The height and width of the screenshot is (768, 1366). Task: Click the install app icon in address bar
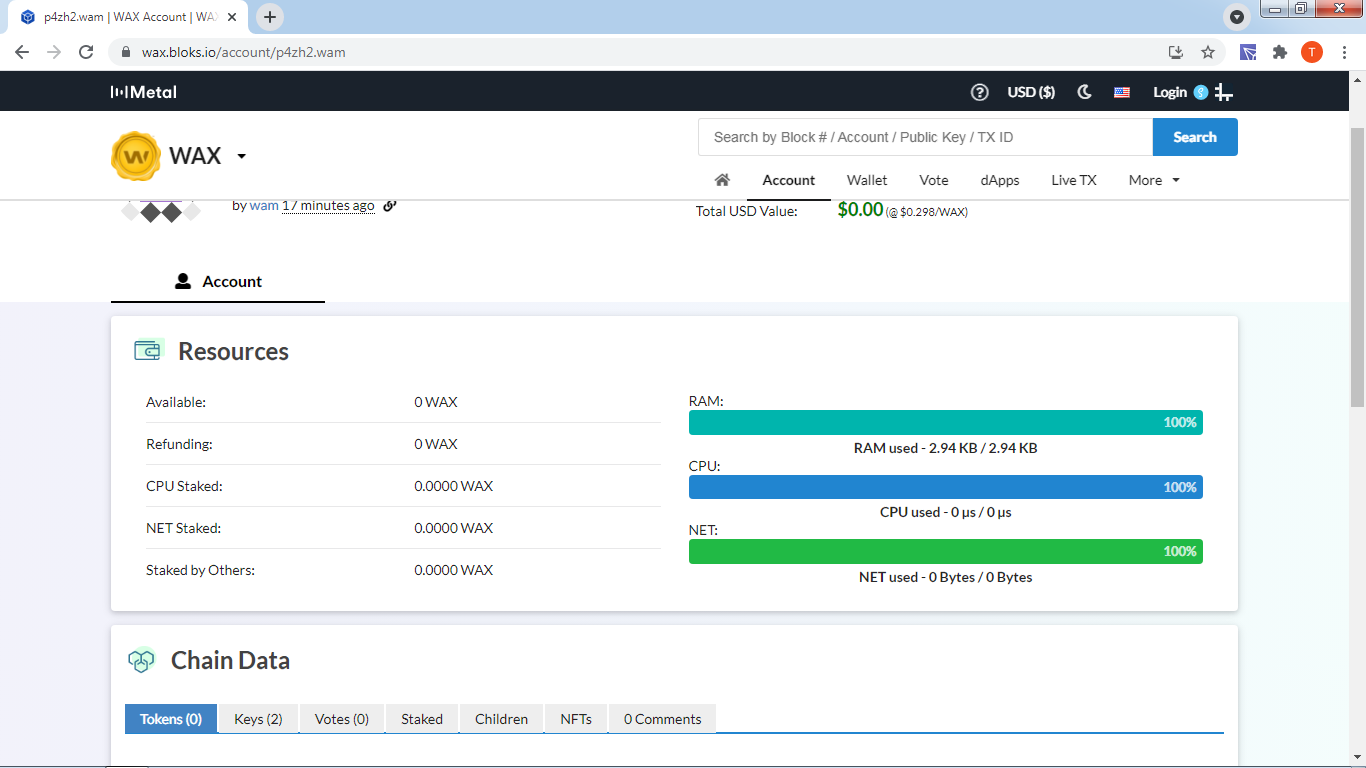click(x=1176, y=52)
